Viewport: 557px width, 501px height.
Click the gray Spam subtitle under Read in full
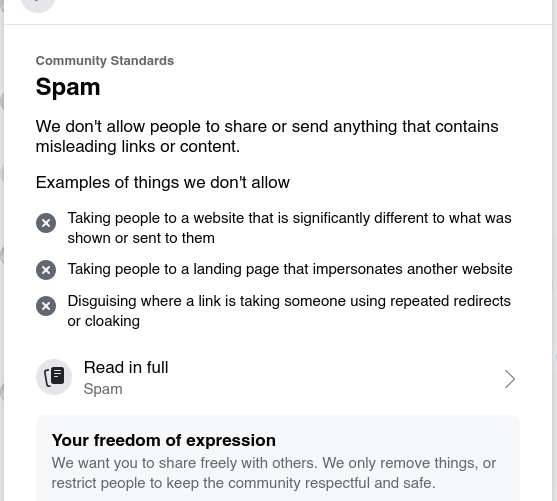(x=103, y=389)
